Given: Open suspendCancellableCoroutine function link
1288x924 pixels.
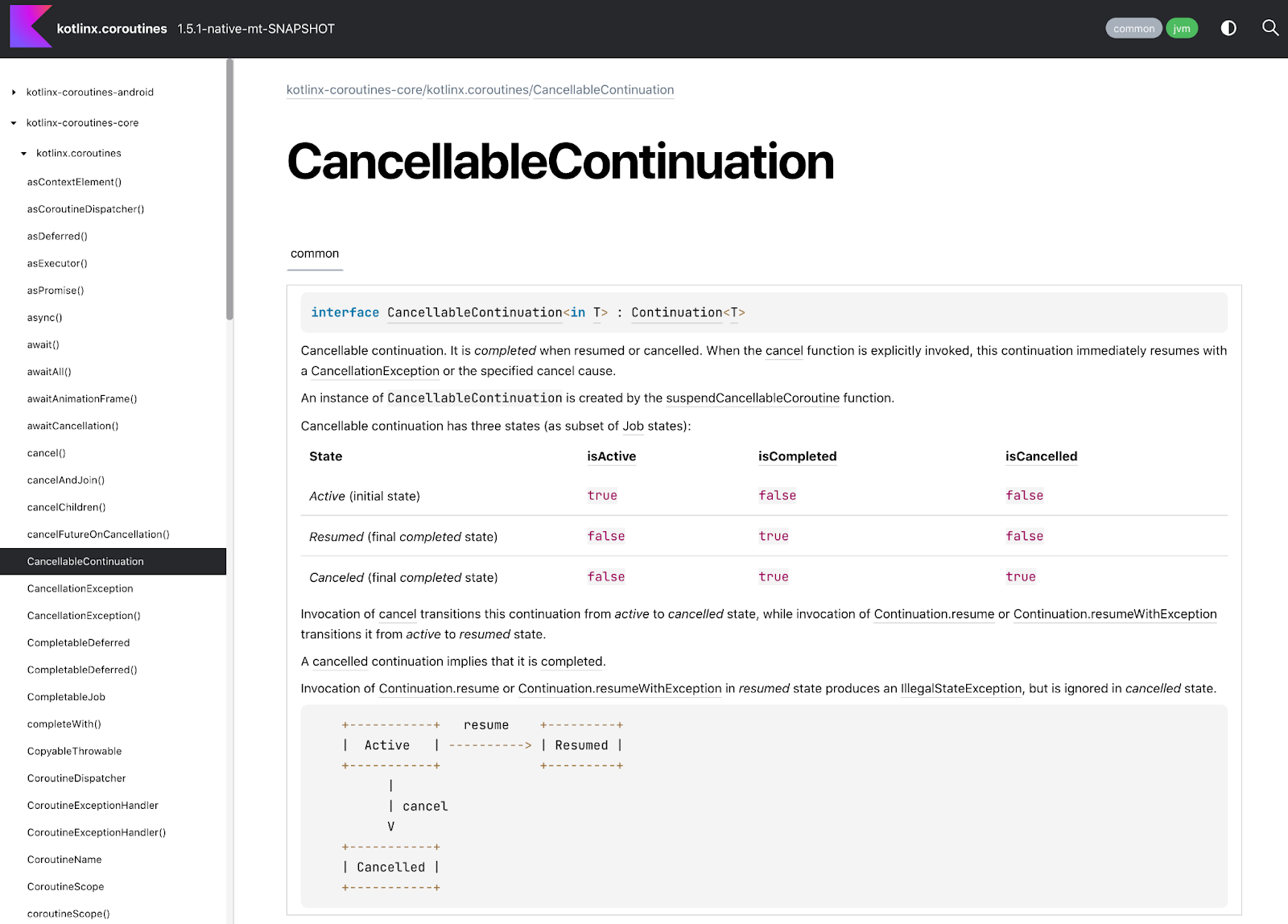Looking at the screenshot, I should pyautogui.click(x=752, y=398).
